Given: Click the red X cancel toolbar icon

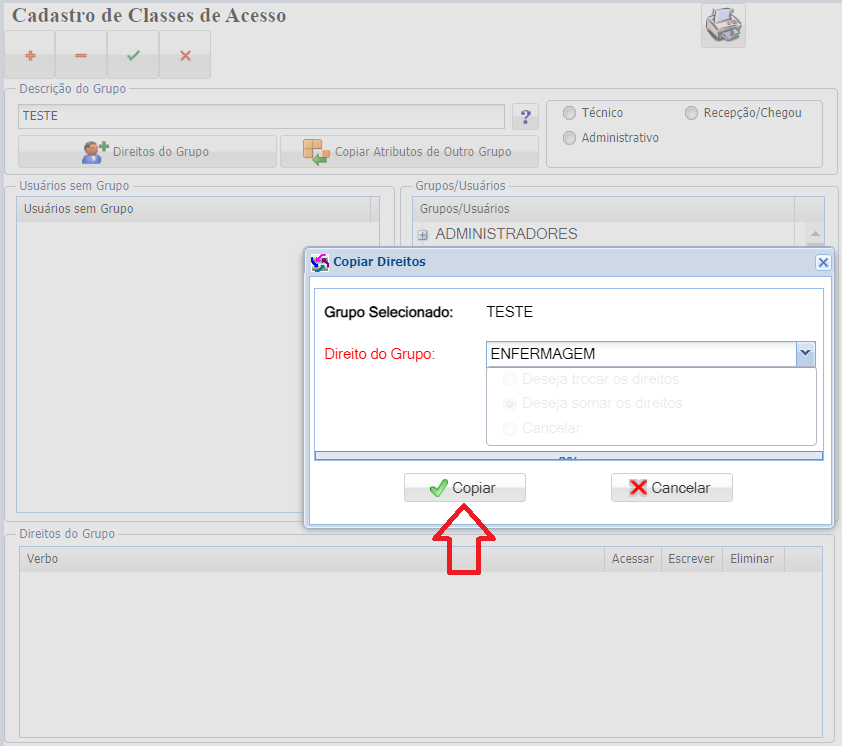Looking at the screenshot, I should point(185,55).
